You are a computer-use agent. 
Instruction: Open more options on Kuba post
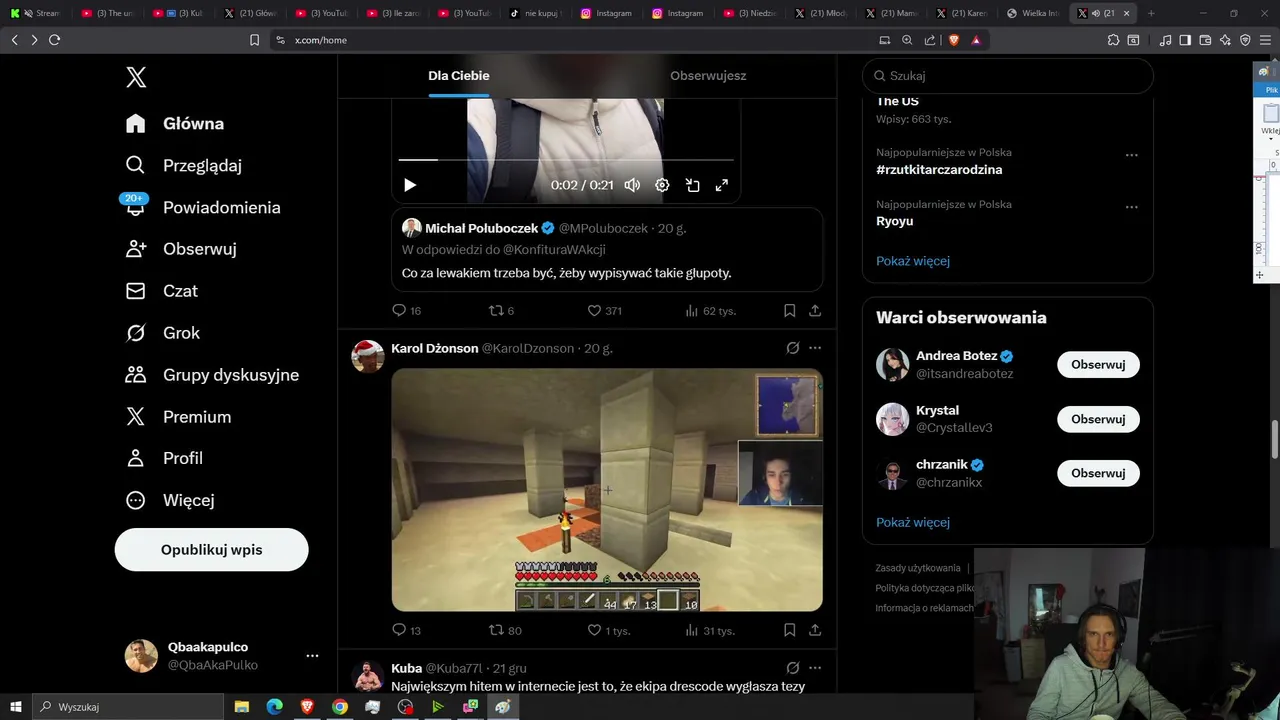(x=815, y=668)
